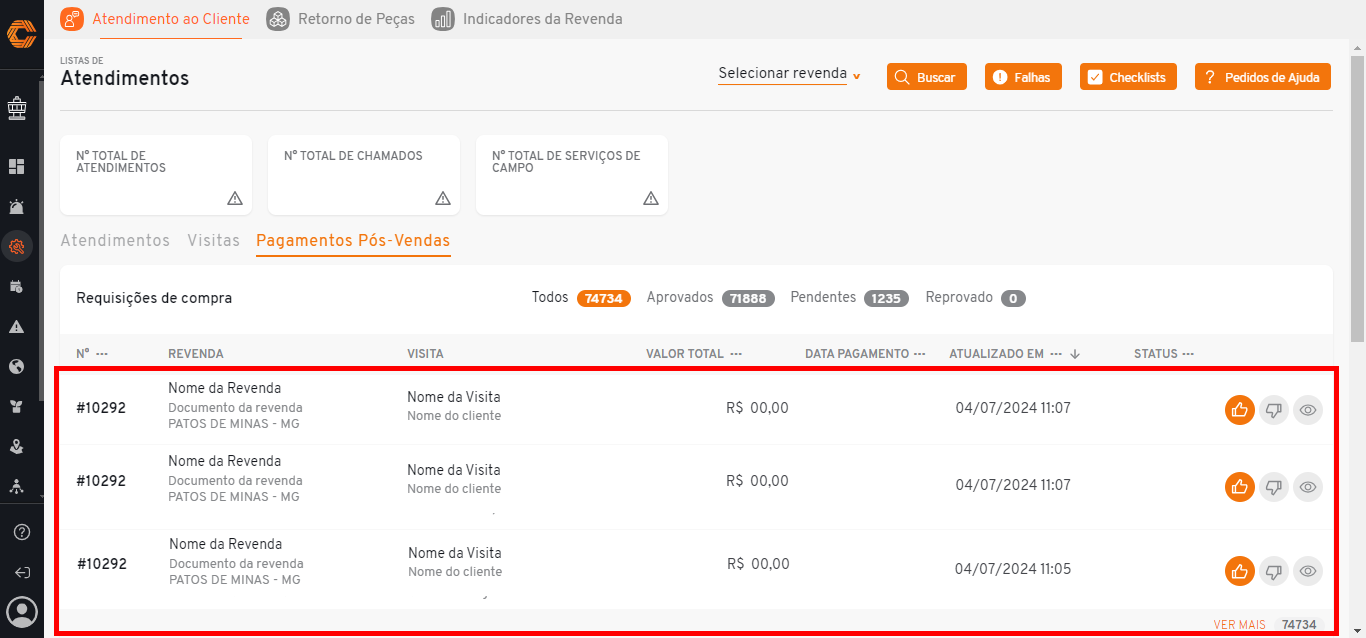
Task: Open the Falhas button
Action: [1023, 77]
